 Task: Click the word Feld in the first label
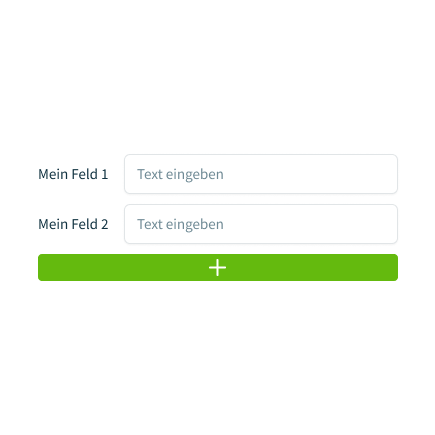point(85,174)
